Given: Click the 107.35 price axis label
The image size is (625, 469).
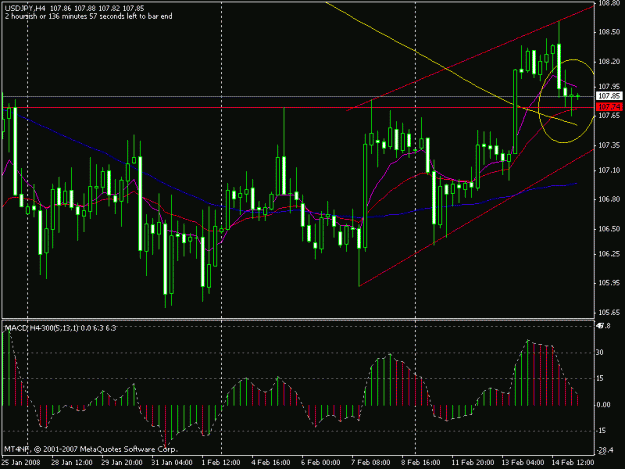Looking at the screenshot, I should [609, 145].
